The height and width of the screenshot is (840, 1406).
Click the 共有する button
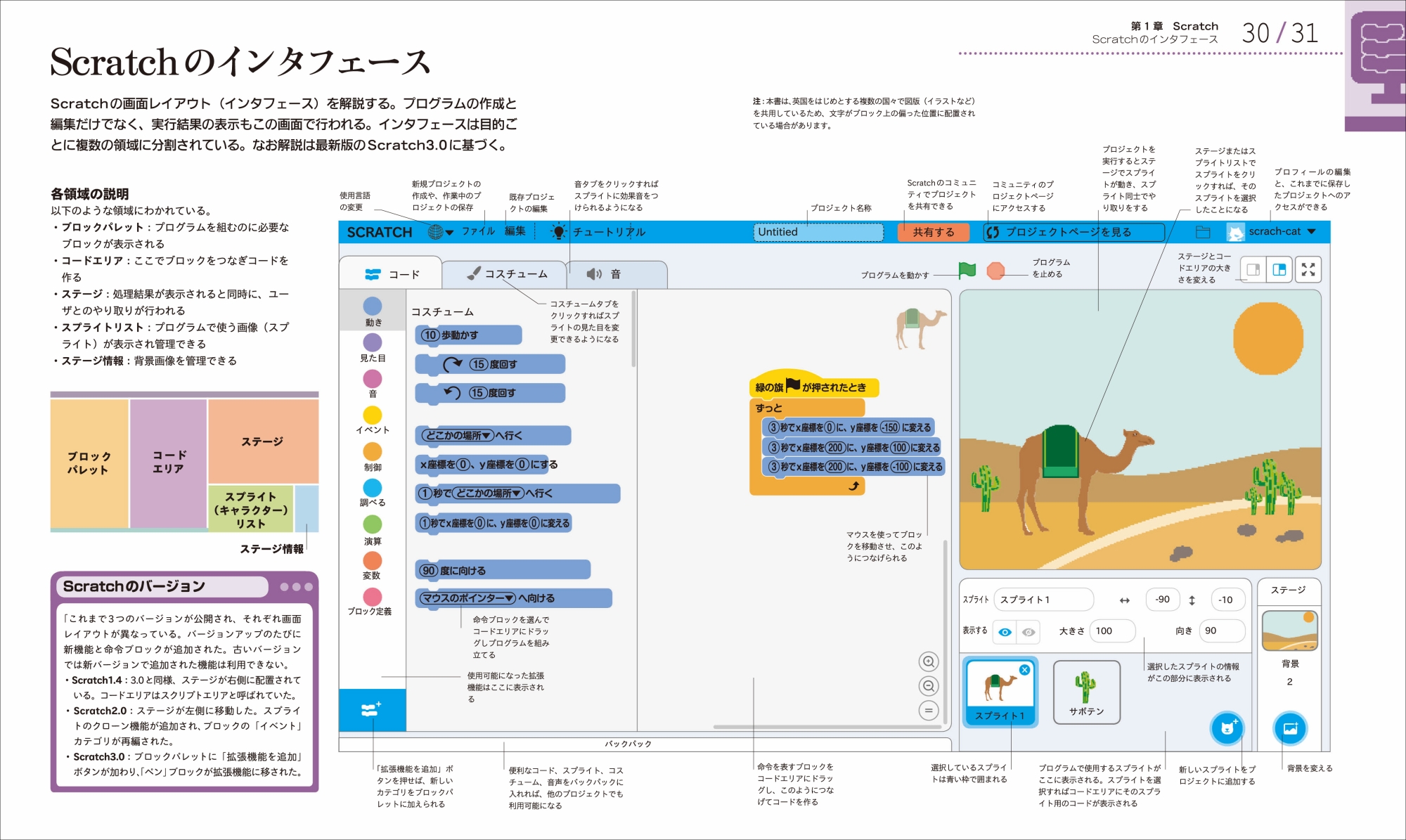coord(934,232)
